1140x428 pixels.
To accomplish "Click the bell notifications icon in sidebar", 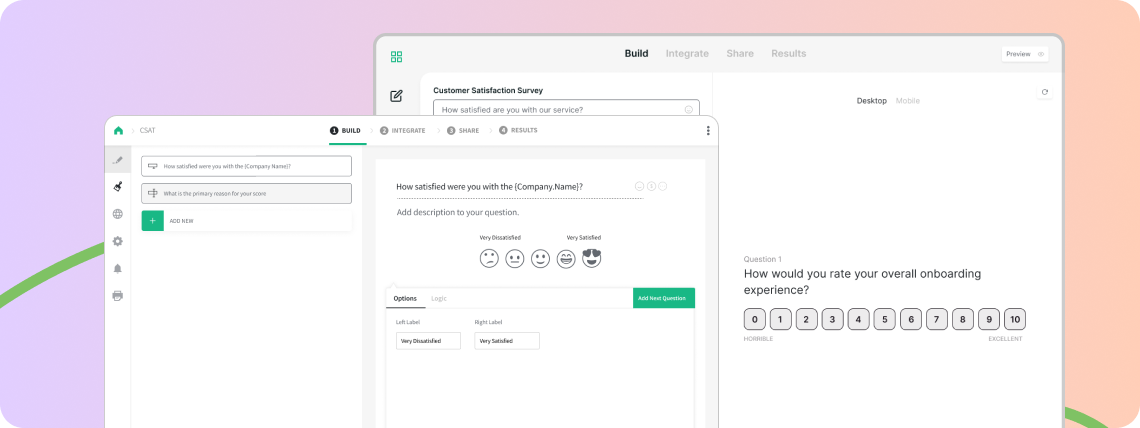I will tap(118, 268).
